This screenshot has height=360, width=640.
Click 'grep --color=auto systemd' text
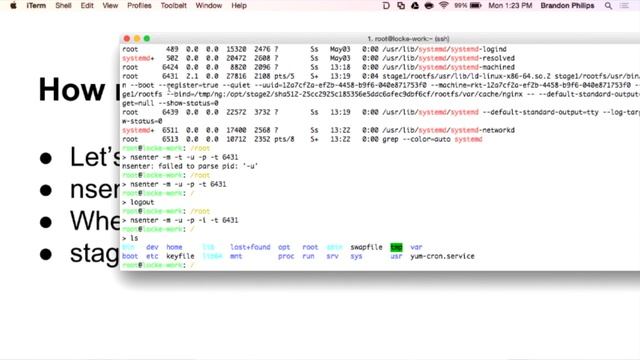tap(432, 139)
